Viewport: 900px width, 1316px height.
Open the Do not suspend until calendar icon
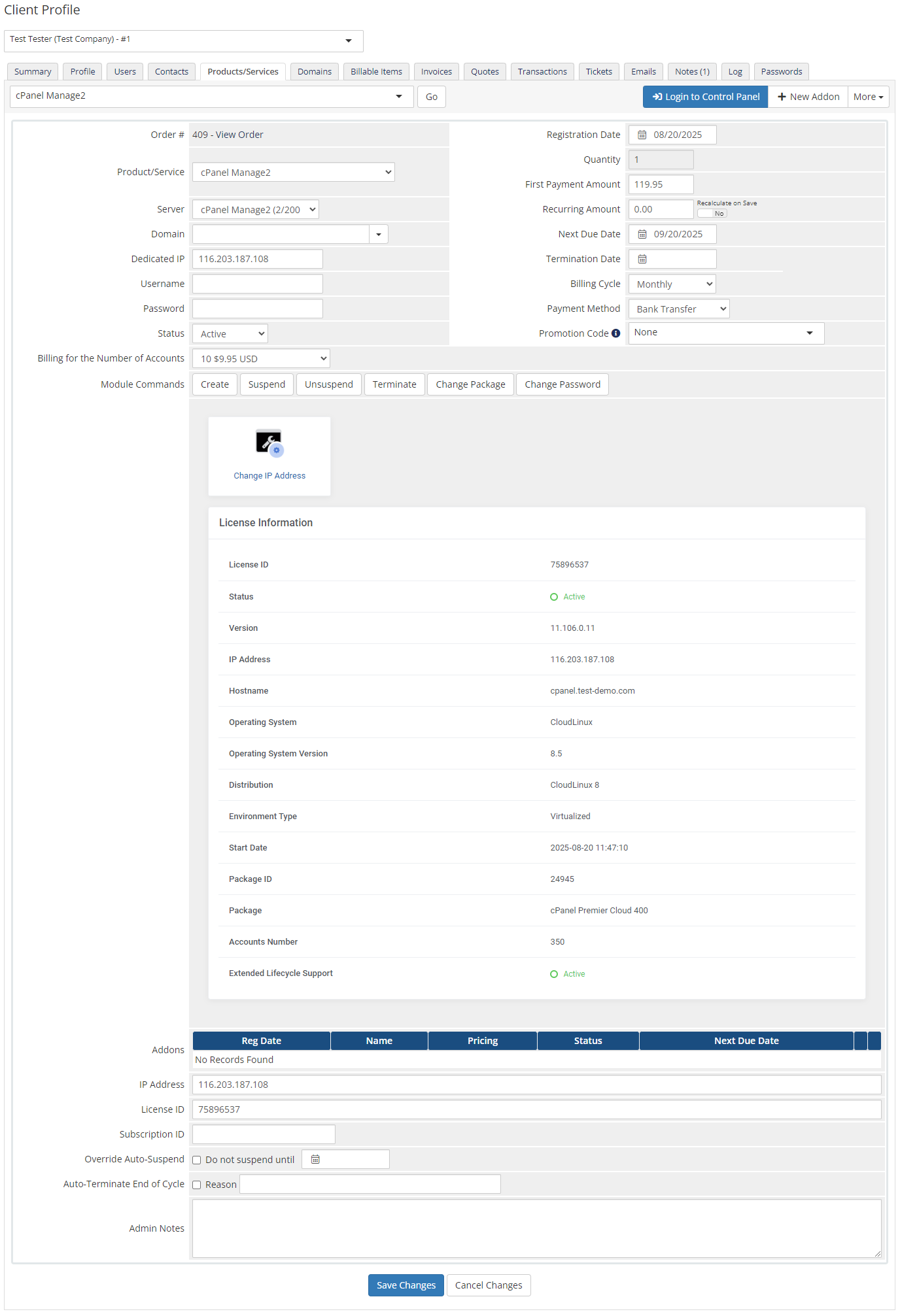click(315, 1159)
